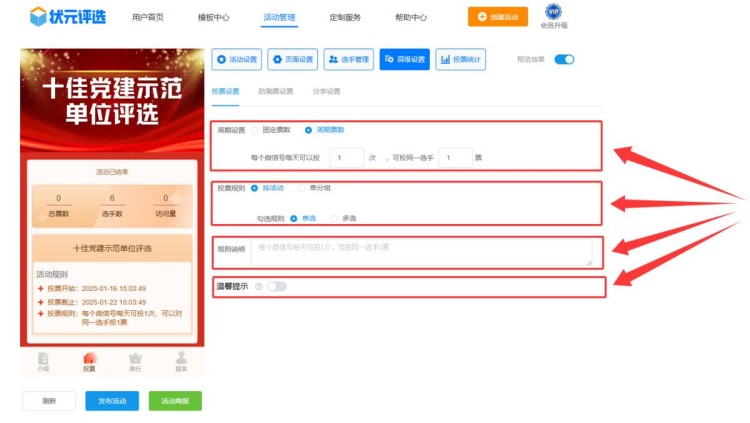Enable the 温馨提示 switch

click(276, 287)
